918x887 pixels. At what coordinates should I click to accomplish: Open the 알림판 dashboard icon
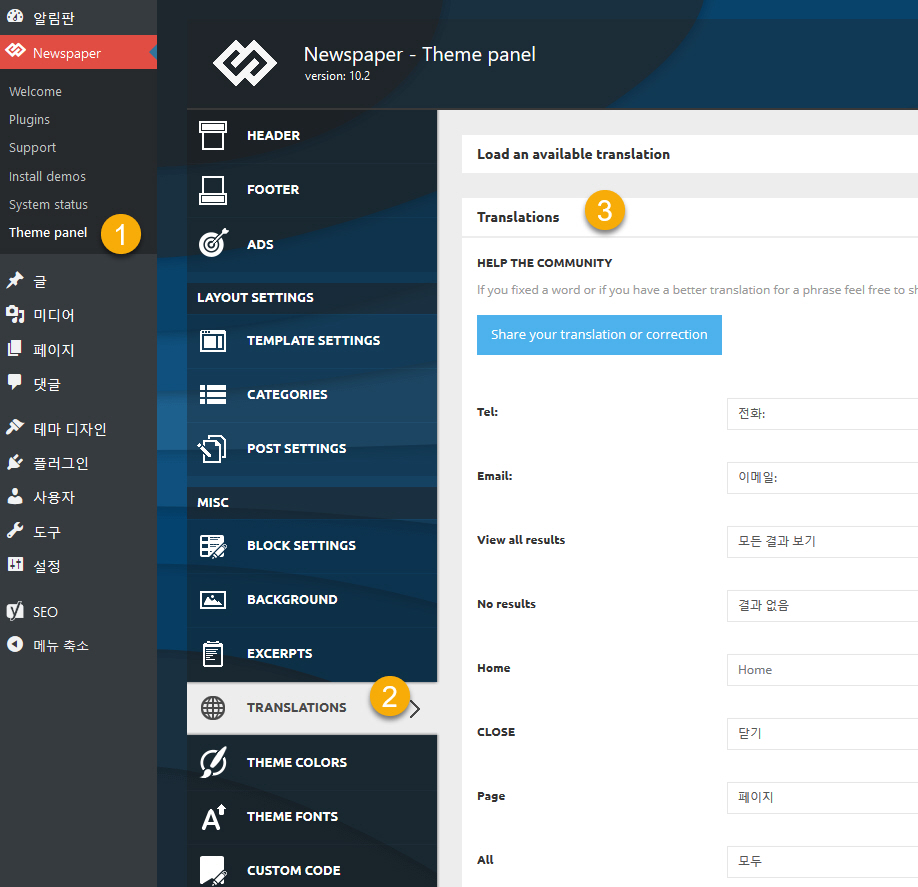tap(15, 16)
